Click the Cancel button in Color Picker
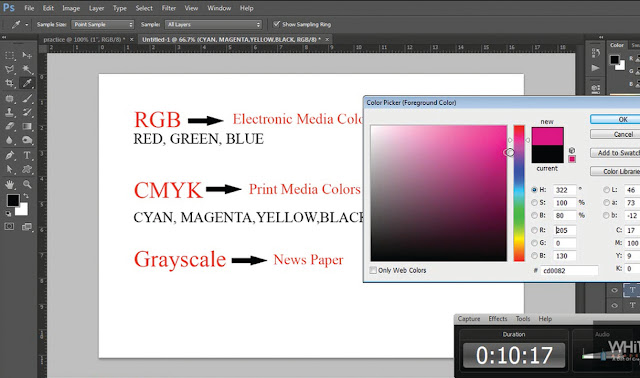Image resolution: width=640 pixels, height=378 pixels. pos(615,134)
